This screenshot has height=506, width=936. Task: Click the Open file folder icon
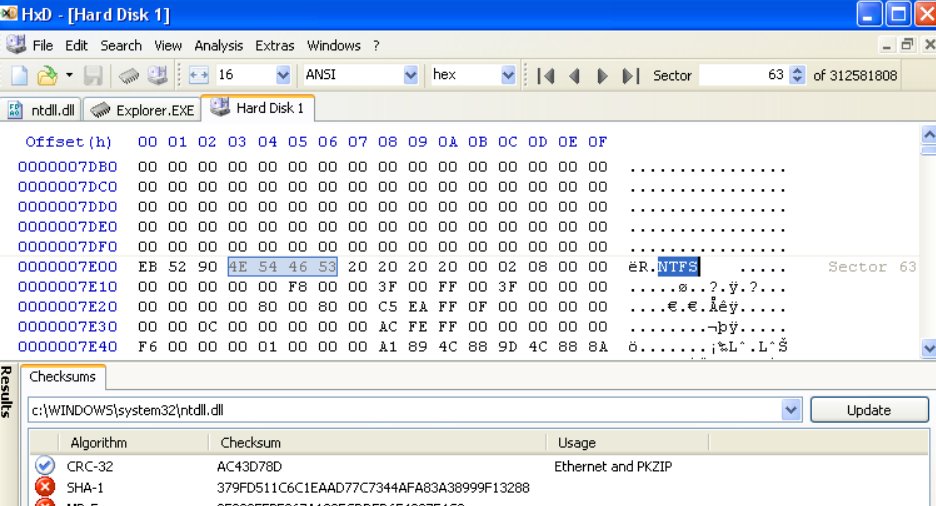coord(46,76)
